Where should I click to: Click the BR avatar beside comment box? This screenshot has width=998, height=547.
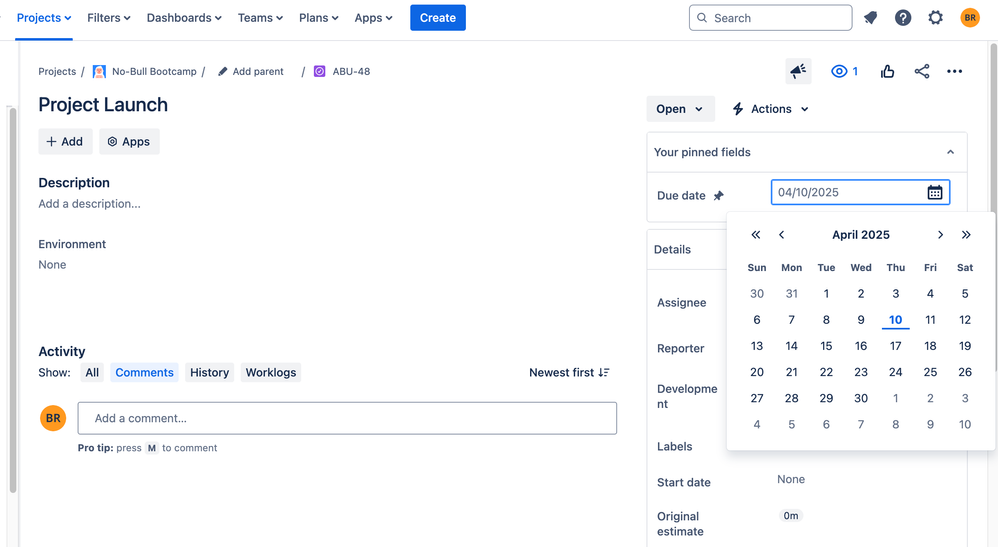(53, 418)
